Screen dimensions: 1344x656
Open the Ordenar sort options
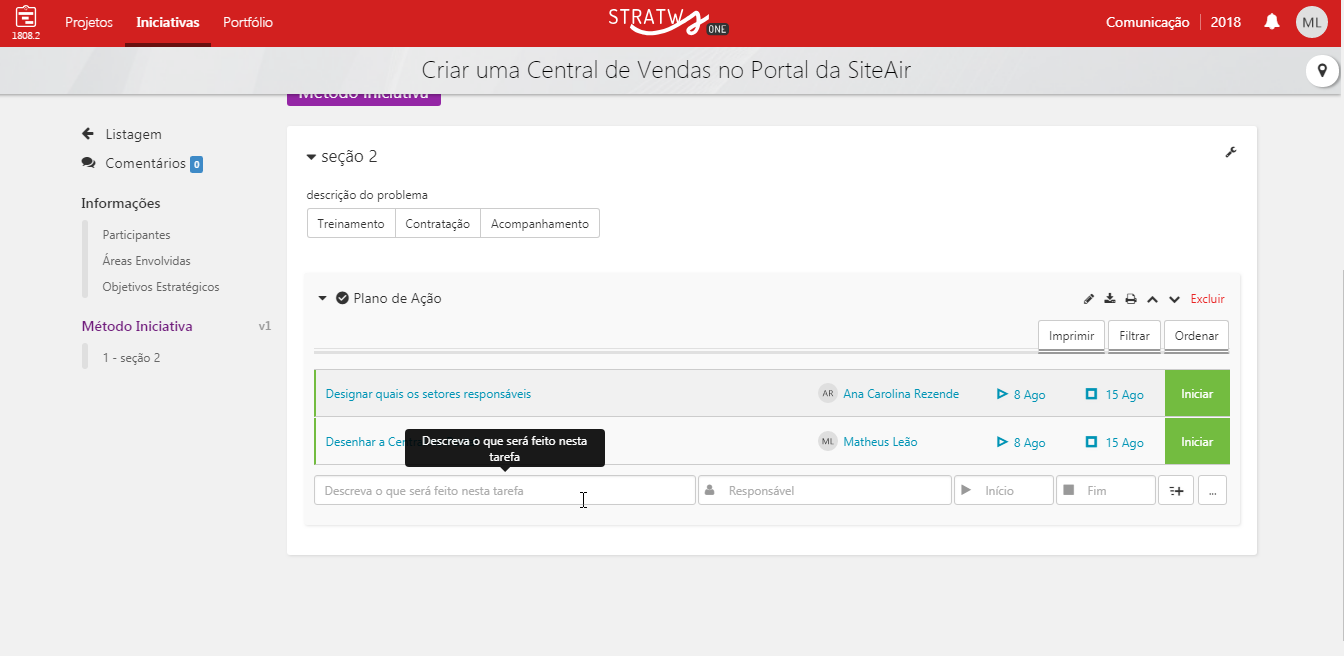[1196, 336]
